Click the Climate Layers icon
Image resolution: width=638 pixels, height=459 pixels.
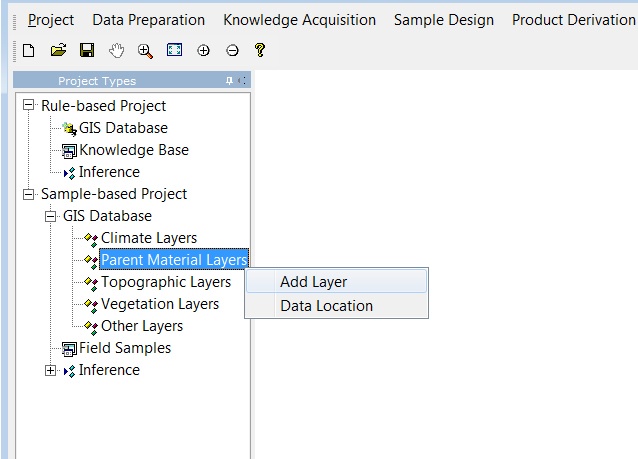(91, 239)
